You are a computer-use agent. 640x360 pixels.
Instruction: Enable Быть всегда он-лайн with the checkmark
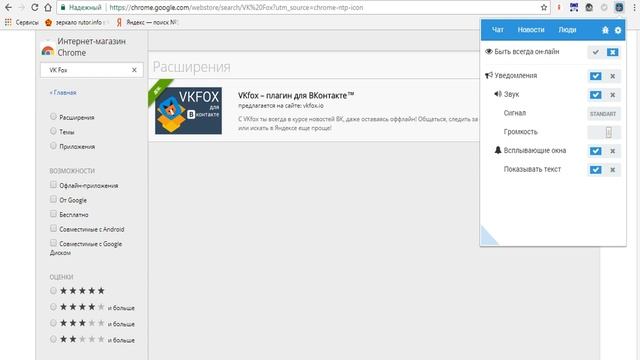pos(596,52)
